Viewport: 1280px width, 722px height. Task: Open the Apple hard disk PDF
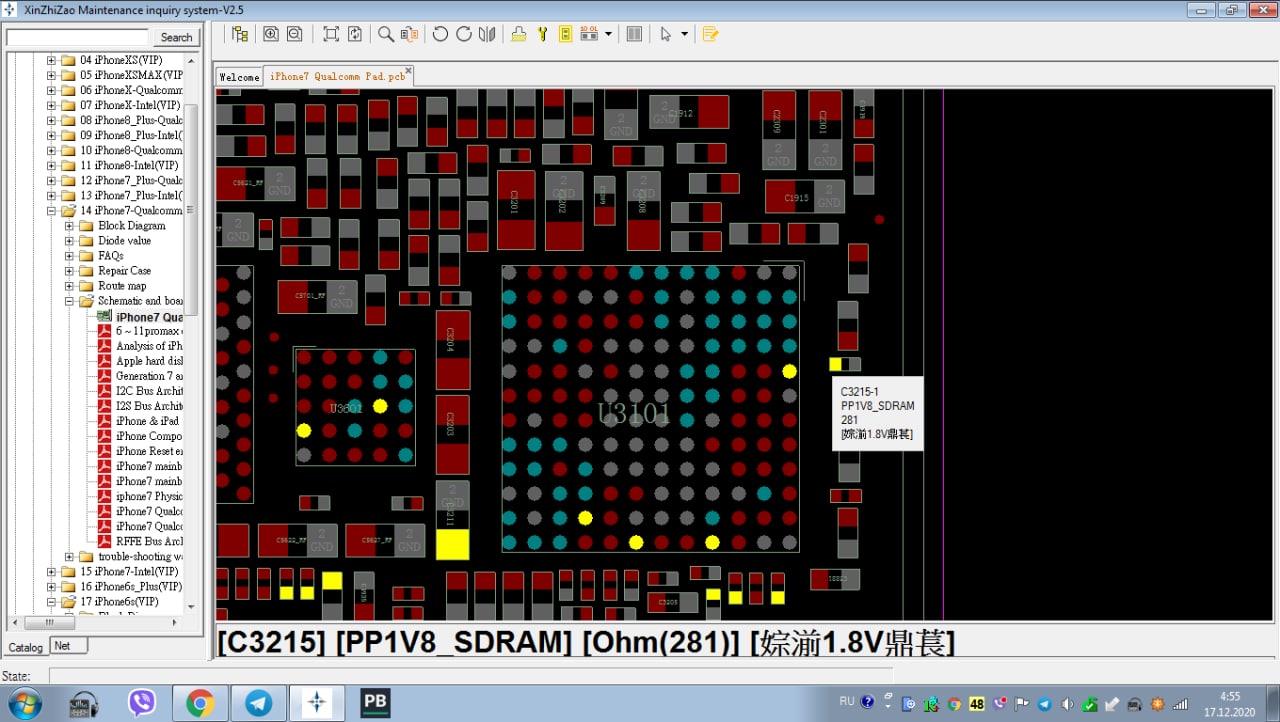148,361
